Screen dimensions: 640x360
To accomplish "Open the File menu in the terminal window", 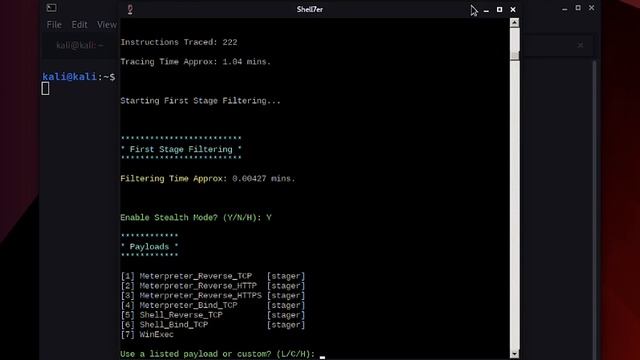I will point(54,25).
